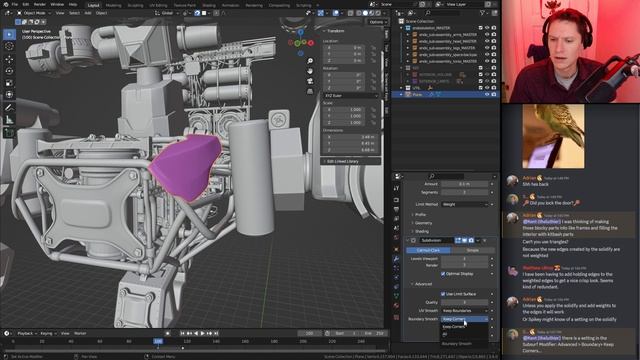Hide subassembly_arms_MASTER with its eye icon
Image resolution: width=640 pixels, height=360 pixels.
(487, 35)
